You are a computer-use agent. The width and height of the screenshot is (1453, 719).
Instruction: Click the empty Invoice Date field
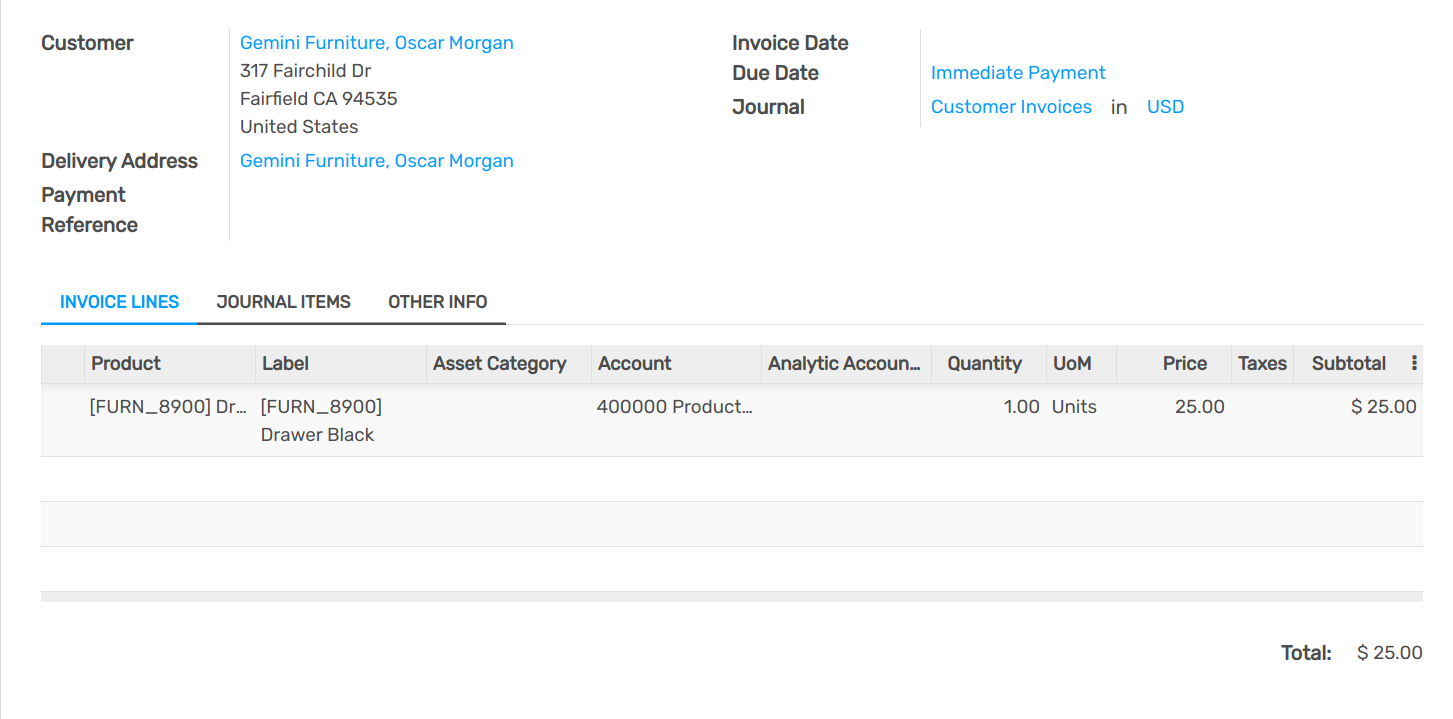pyautogui.click(x=1000, y=42)
